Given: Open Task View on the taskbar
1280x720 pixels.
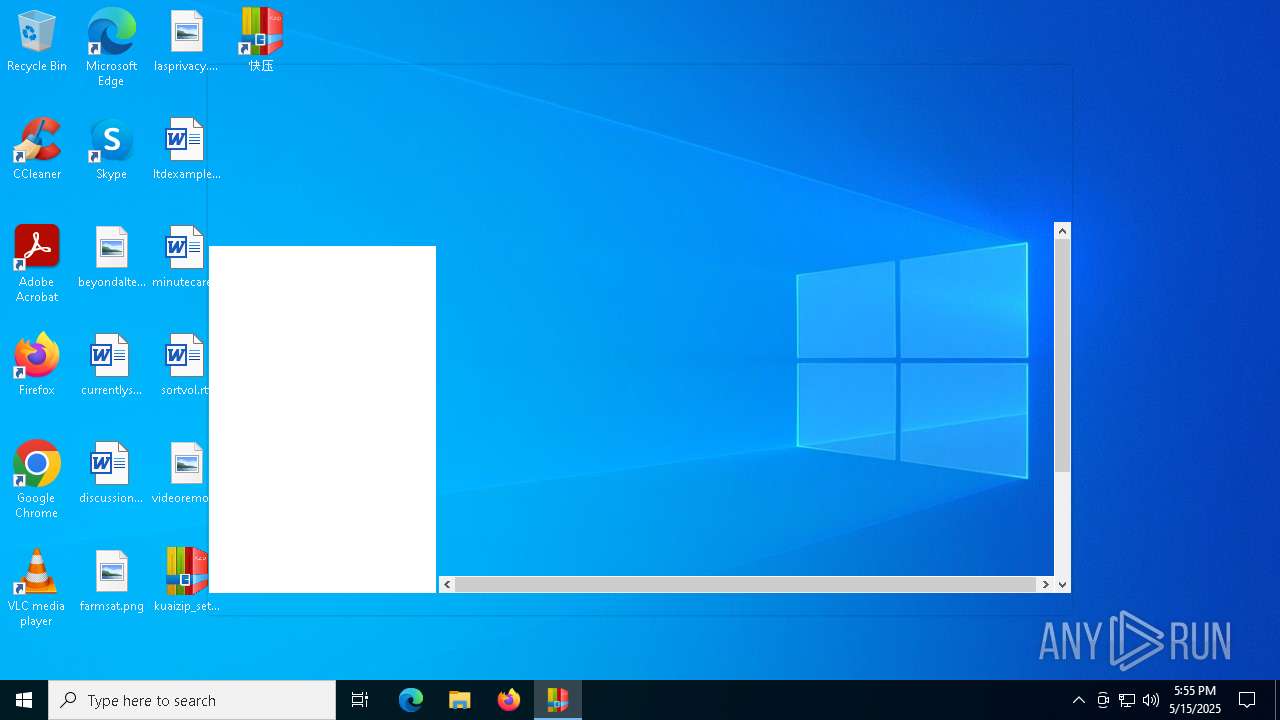Looking at the screenshot, I should pyautogui.click(x=360, y=700).
